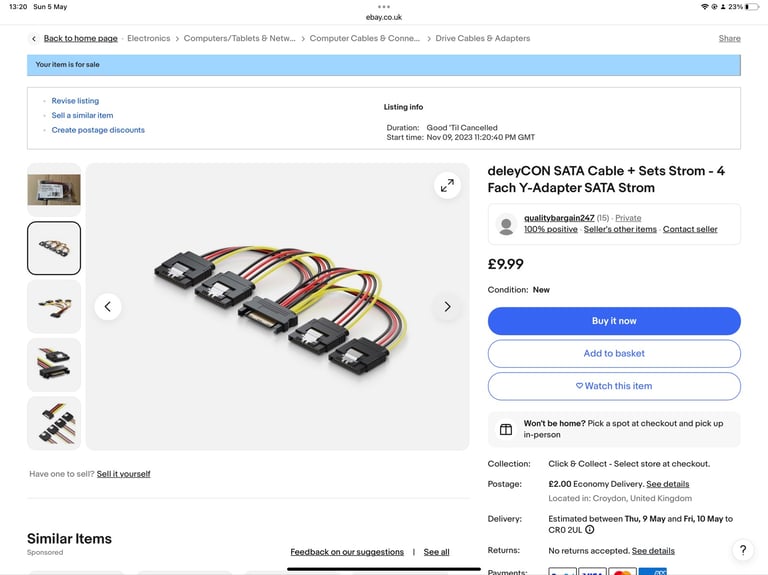Viewport: 768px width, 575px height.
Task: Click the £9.99 price
Action: pyautogui.click(x=505, y=264)
